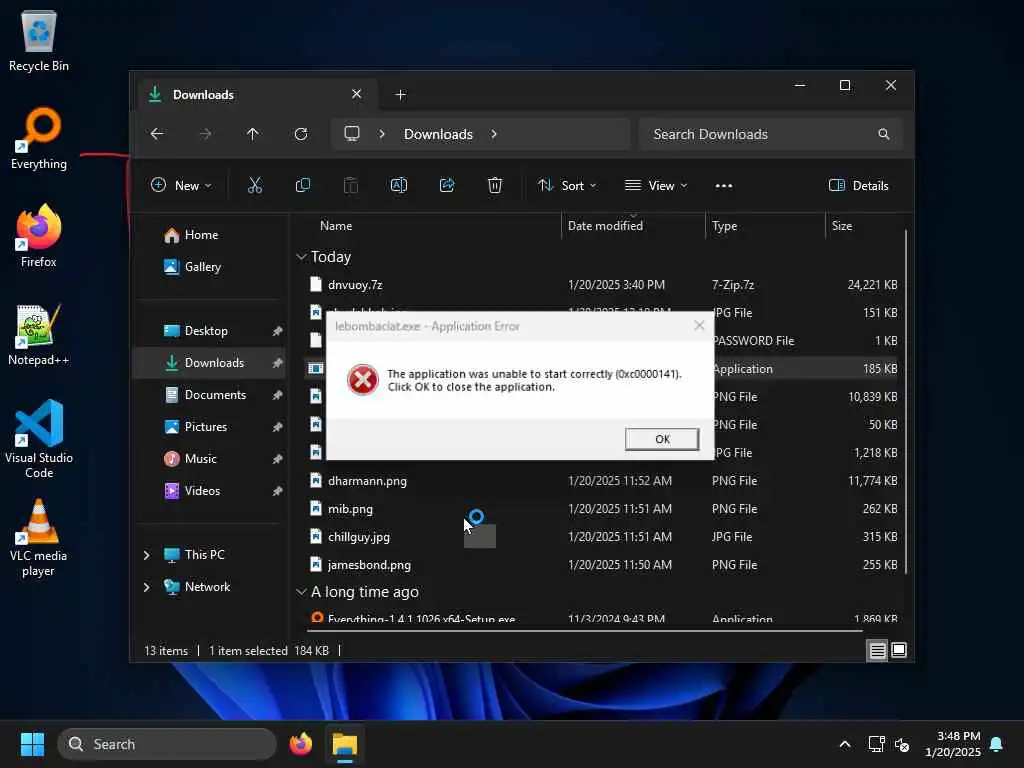Screen dimensions: 1024x768
Task: Add a new Explorer tab
Action: (400, 95)
